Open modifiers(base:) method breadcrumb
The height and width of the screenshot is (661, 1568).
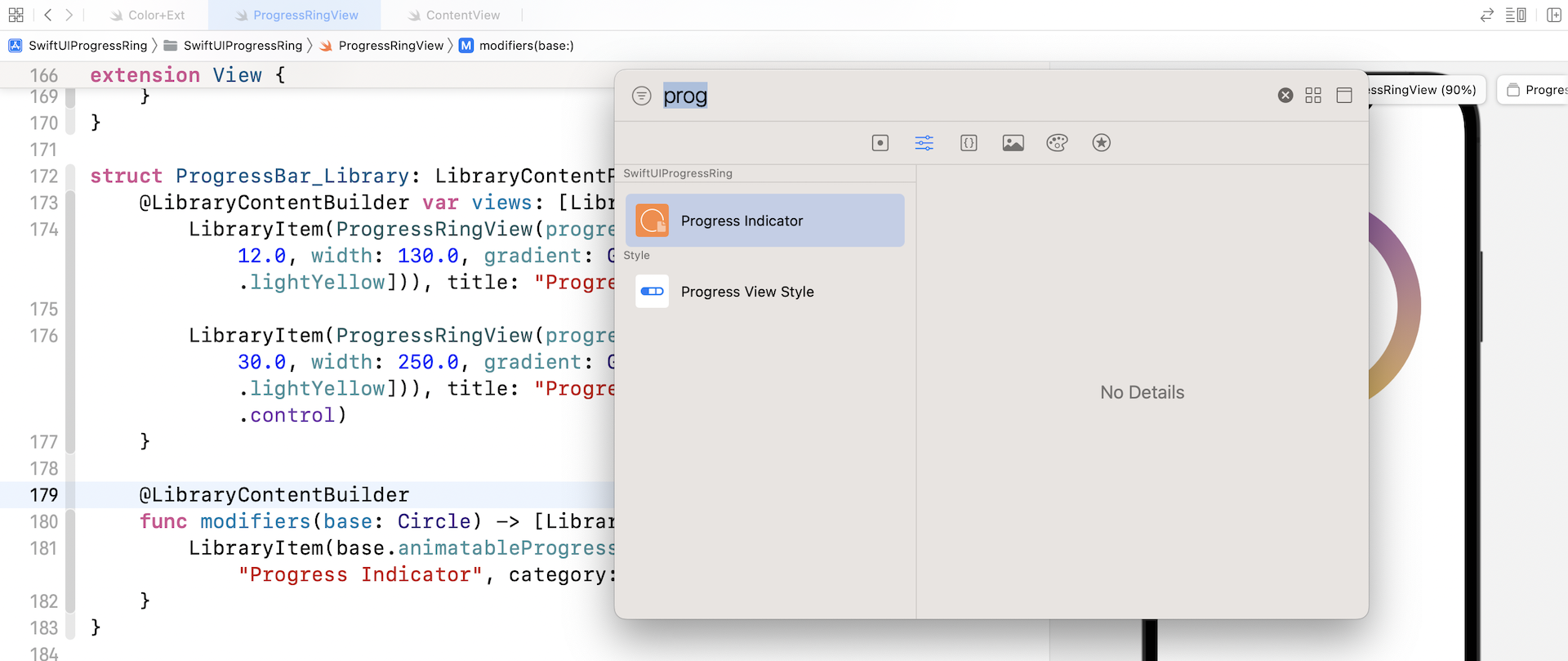[x=517, y=46]
